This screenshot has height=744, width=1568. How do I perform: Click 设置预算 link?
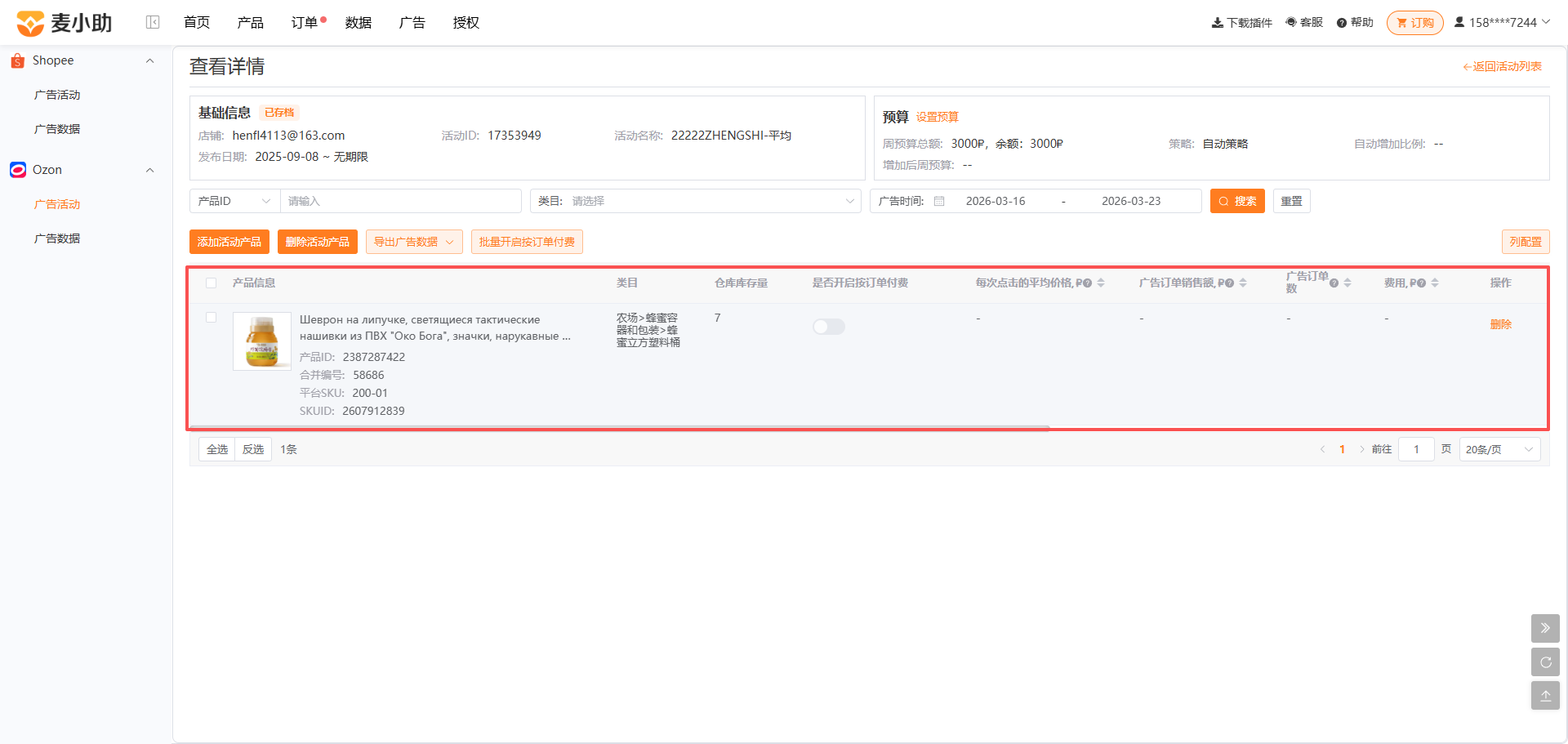(938, 117)
